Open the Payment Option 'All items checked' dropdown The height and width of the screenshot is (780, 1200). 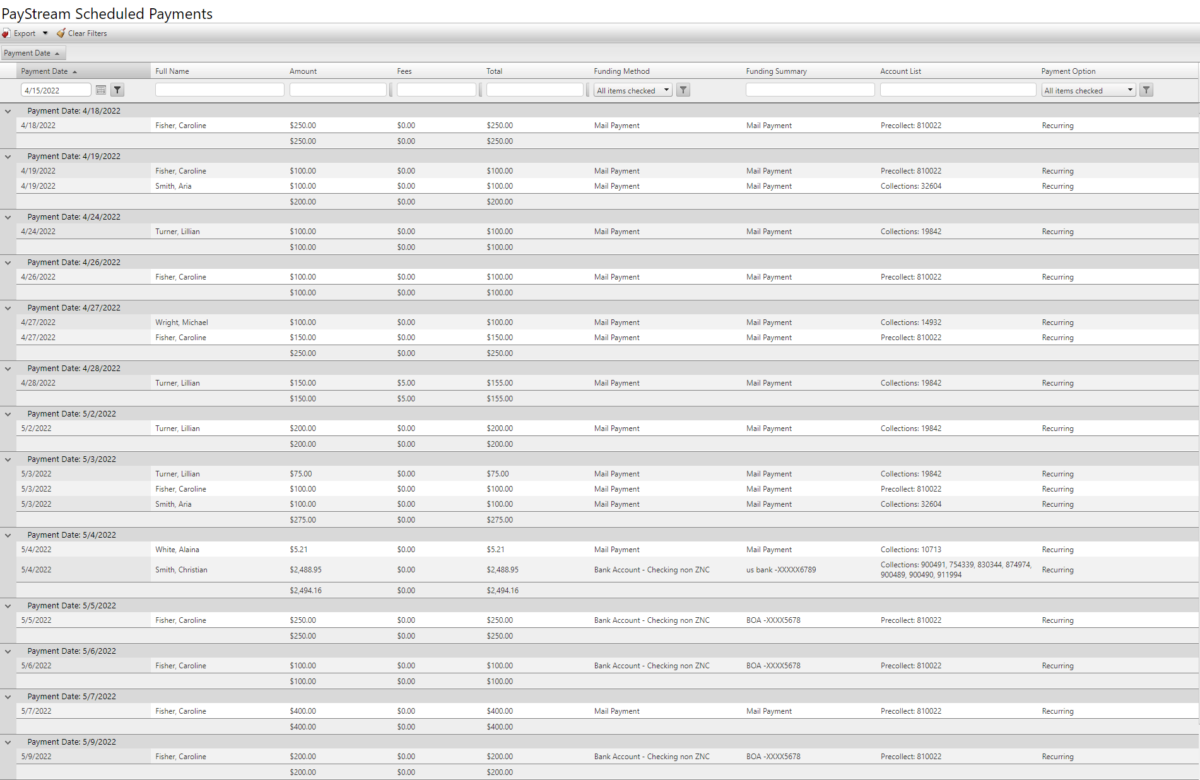coord(1089,90)
